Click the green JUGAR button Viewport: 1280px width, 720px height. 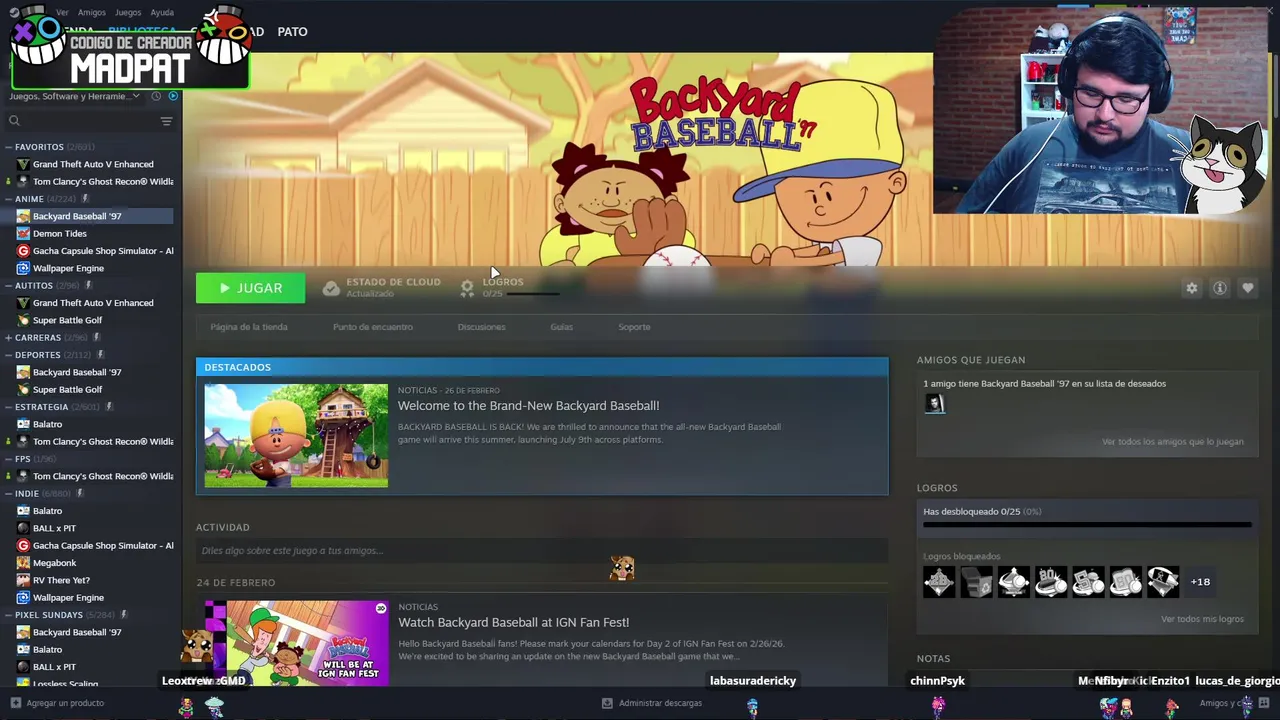click(250, 288)
